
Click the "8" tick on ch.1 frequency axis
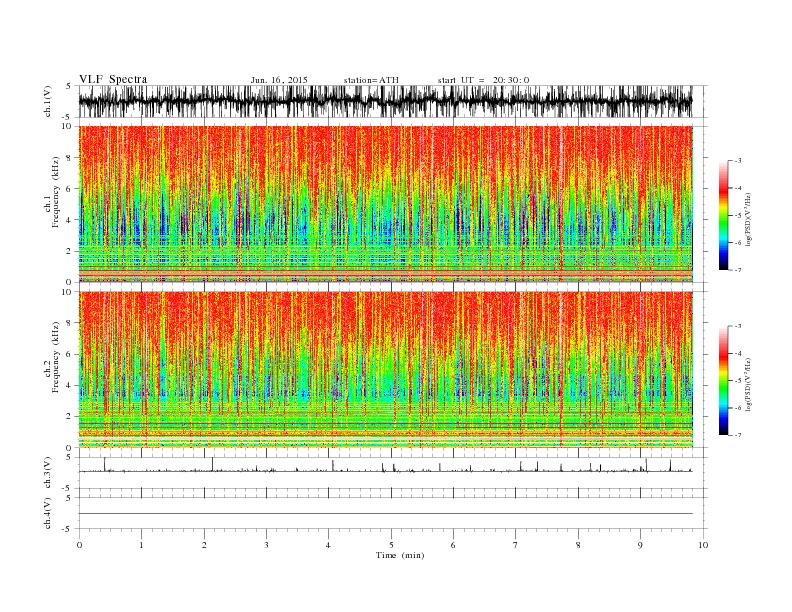70,158
